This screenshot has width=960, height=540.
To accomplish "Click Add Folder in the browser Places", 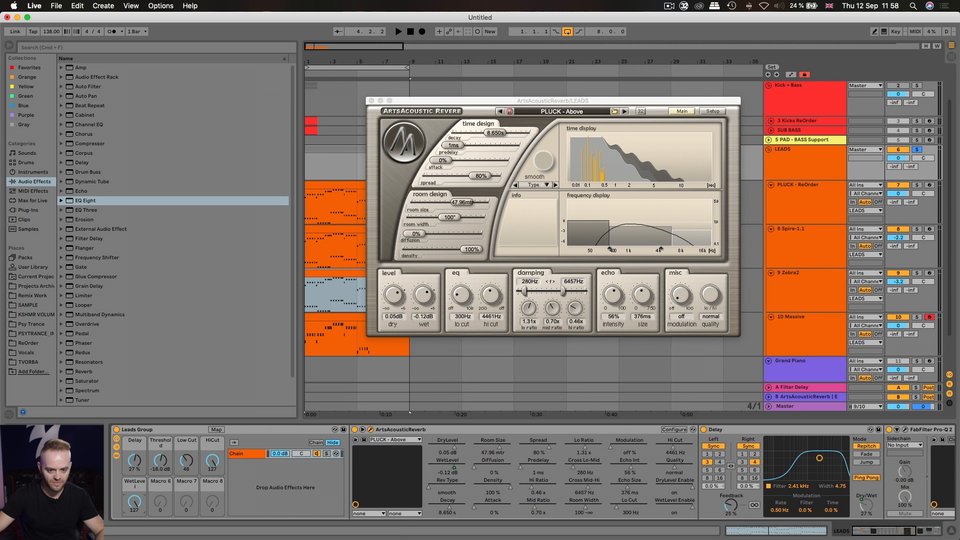I will [32, 371].
